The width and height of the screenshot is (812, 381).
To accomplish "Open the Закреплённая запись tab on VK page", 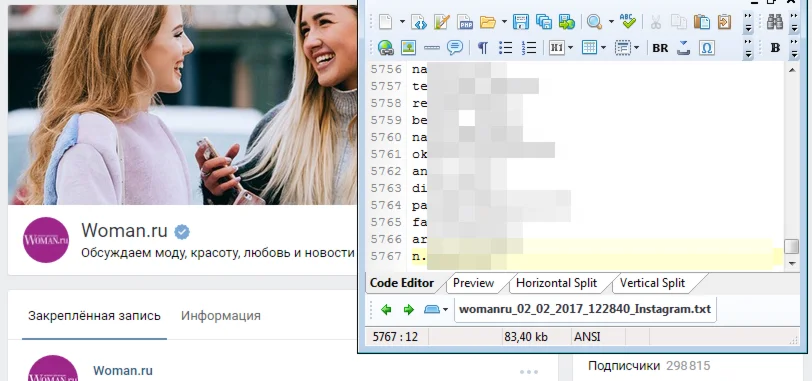I will 94,316.
